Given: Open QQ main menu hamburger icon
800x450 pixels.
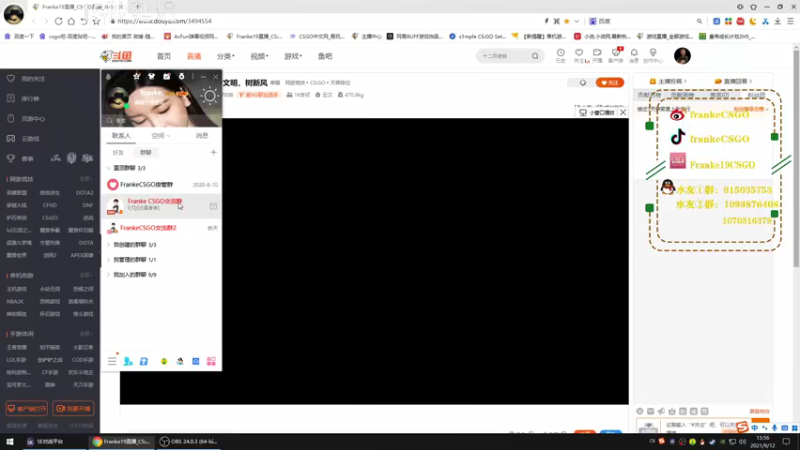Looking at the screenshot, I should click(112, 361).
